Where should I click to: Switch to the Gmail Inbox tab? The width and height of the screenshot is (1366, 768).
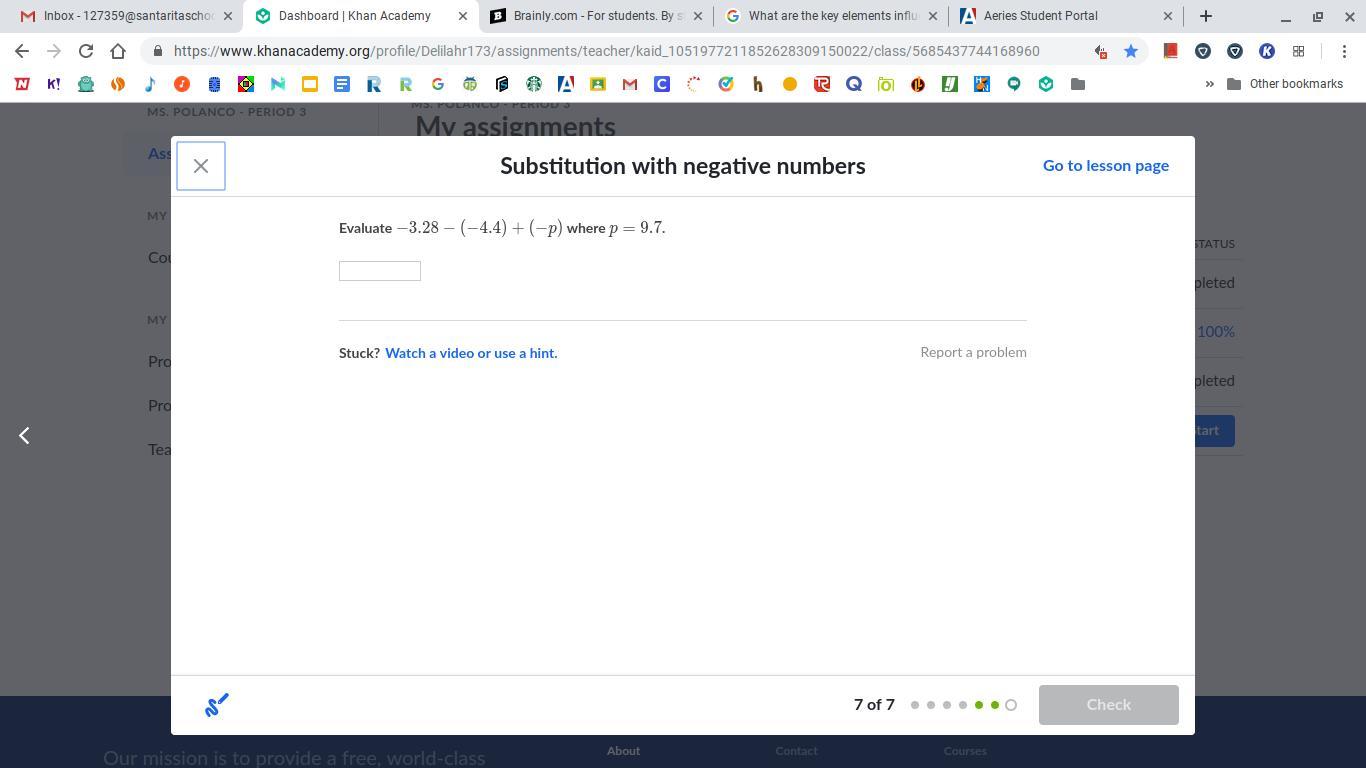(x=126, y=16)
